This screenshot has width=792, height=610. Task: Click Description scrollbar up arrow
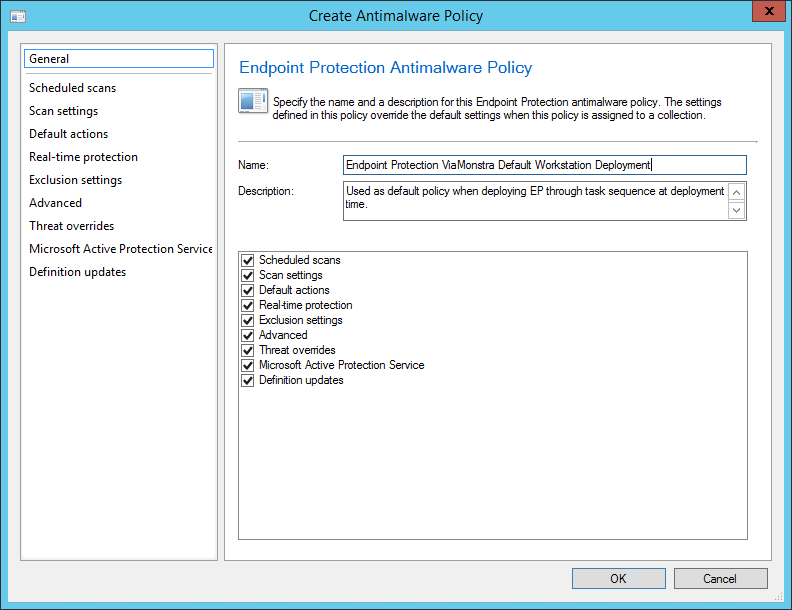coord(737,192)
